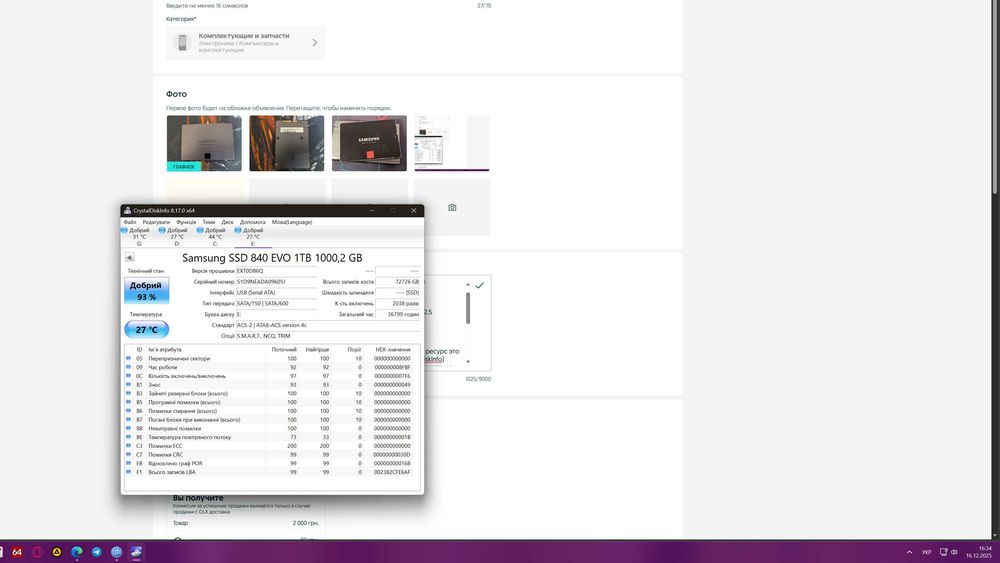Click УКР language indicator in taskbar

tap(927, 552)
